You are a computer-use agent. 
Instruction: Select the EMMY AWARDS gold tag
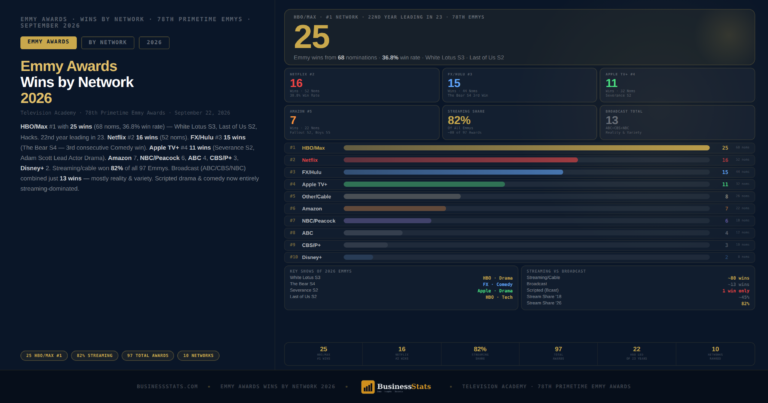48,43
